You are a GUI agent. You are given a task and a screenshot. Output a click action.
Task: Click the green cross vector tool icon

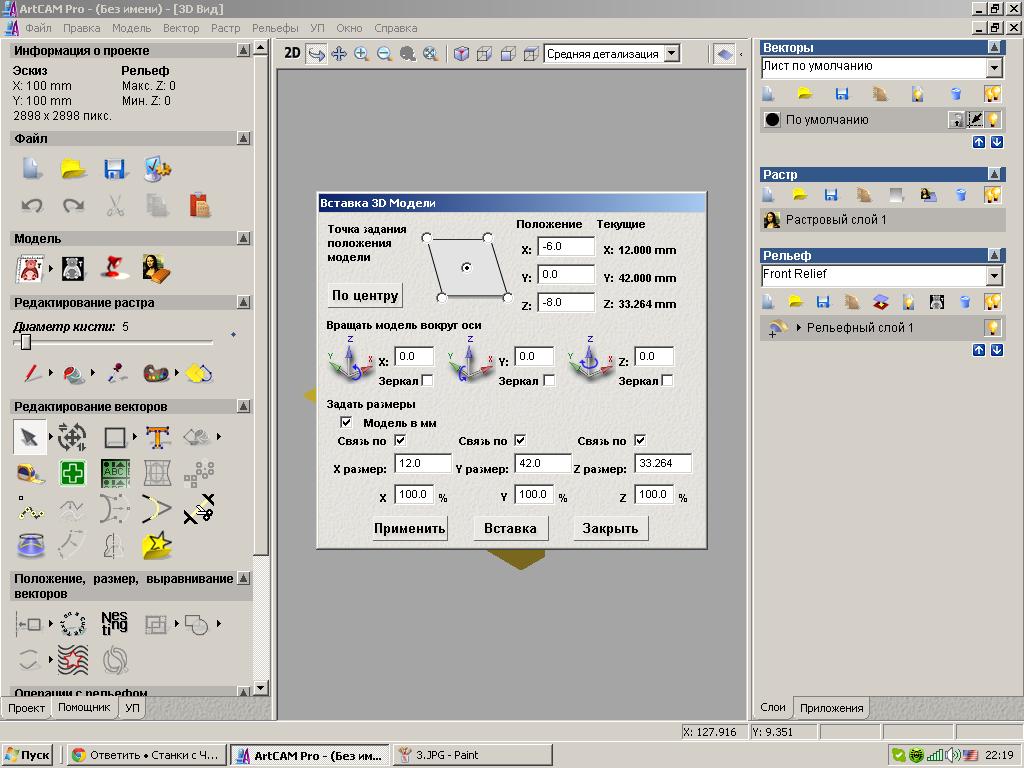coord(72,473)
